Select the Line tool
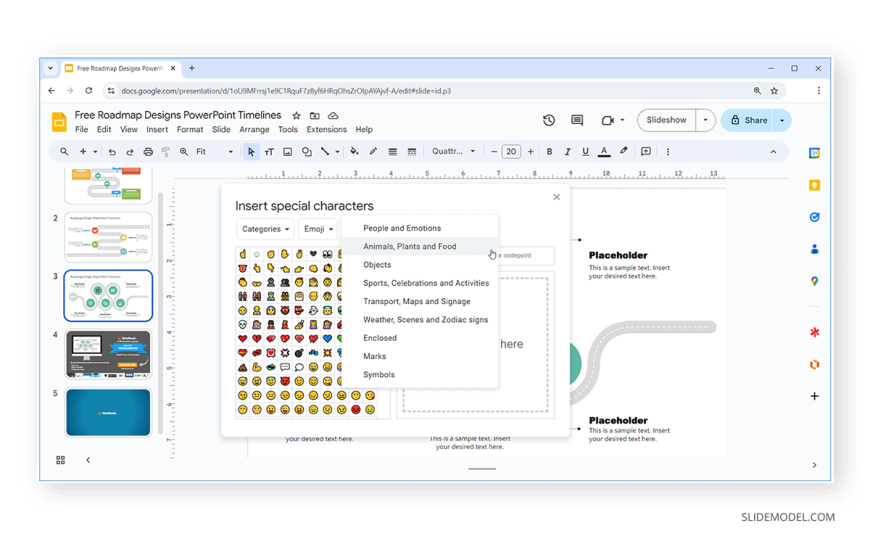The image size is (870, 539). 325,152
